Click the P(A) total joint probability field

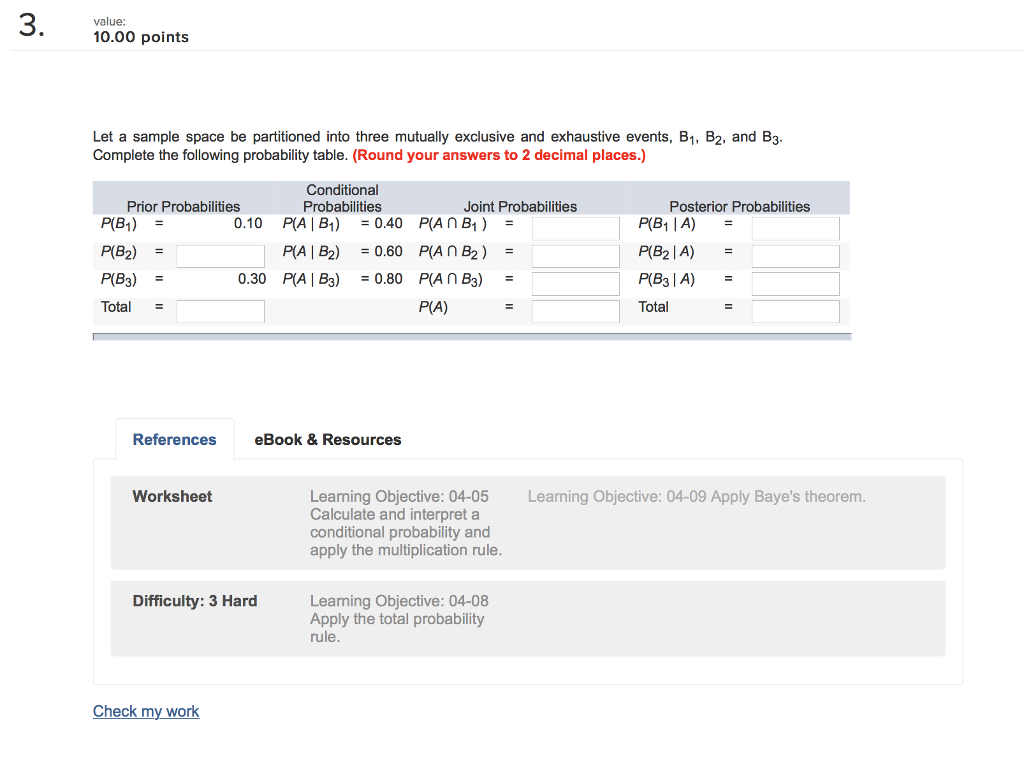575,311
